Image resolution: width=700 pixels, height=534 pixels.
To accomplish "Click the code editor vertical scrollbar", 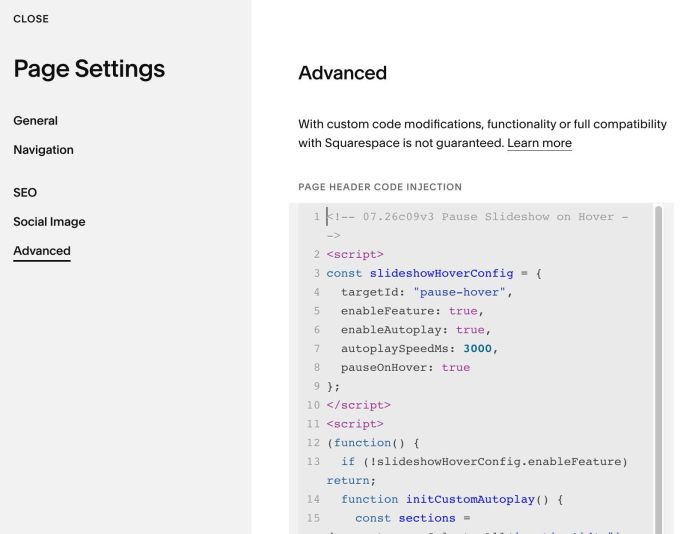I will click(x=658, y=370).
